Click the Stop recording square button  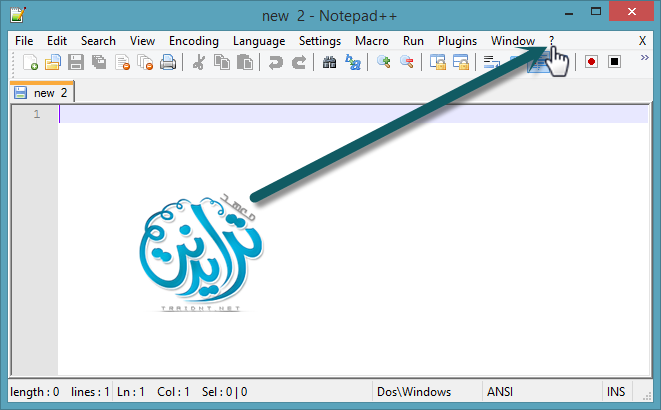point(614,62)
